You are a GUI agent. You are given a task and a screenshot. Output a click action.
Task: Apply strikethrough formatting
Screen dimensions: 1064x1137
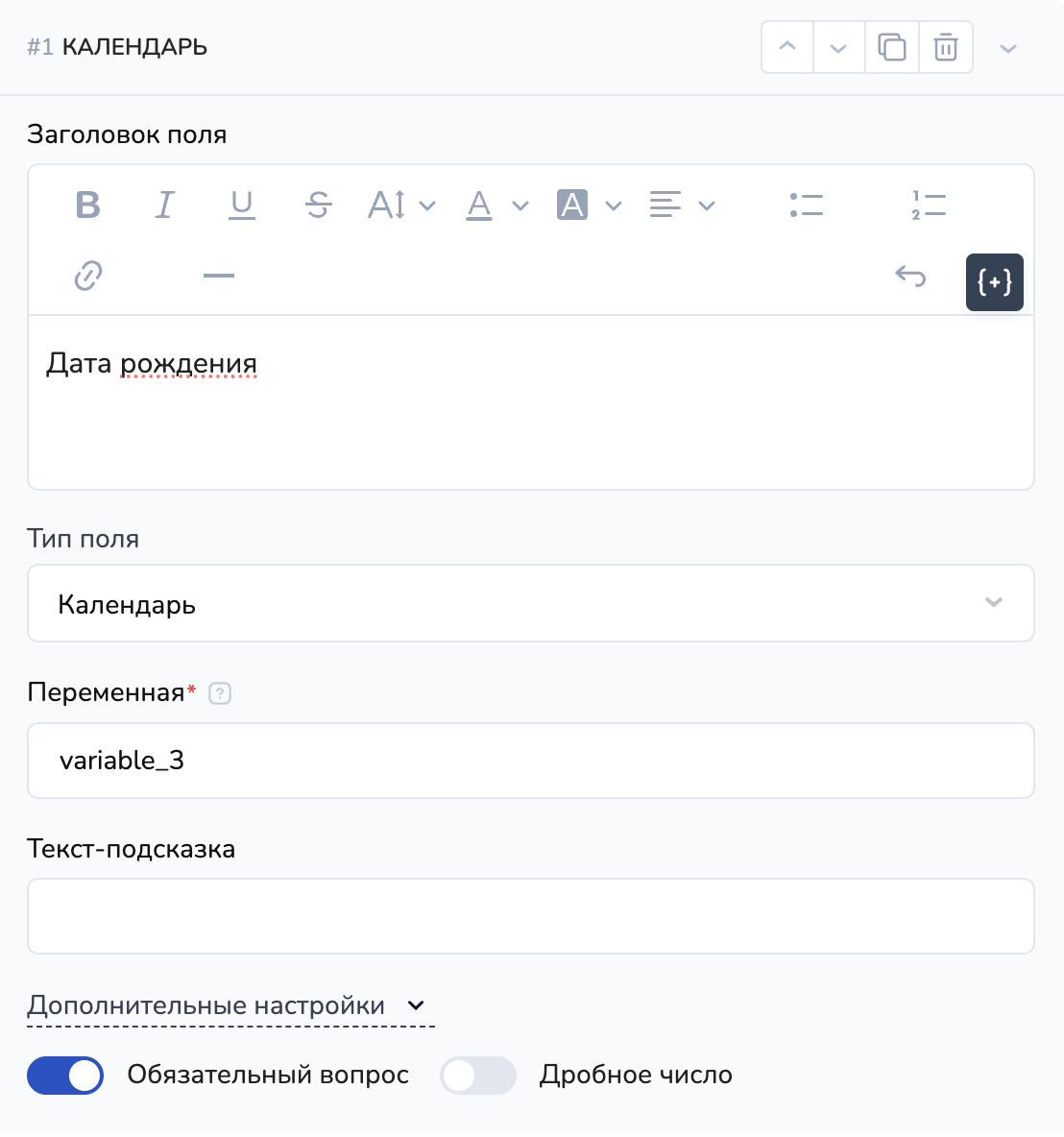(319, 205)
